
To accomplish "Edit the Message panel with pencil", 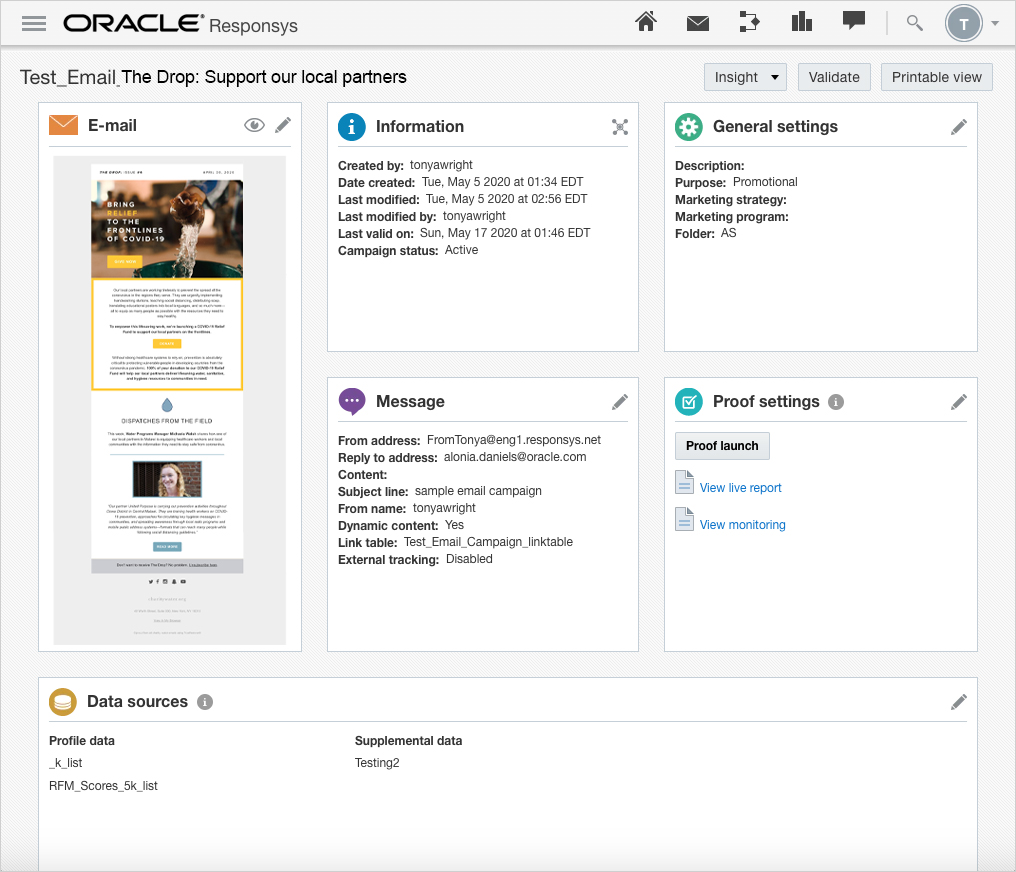I will click(620, 402).
